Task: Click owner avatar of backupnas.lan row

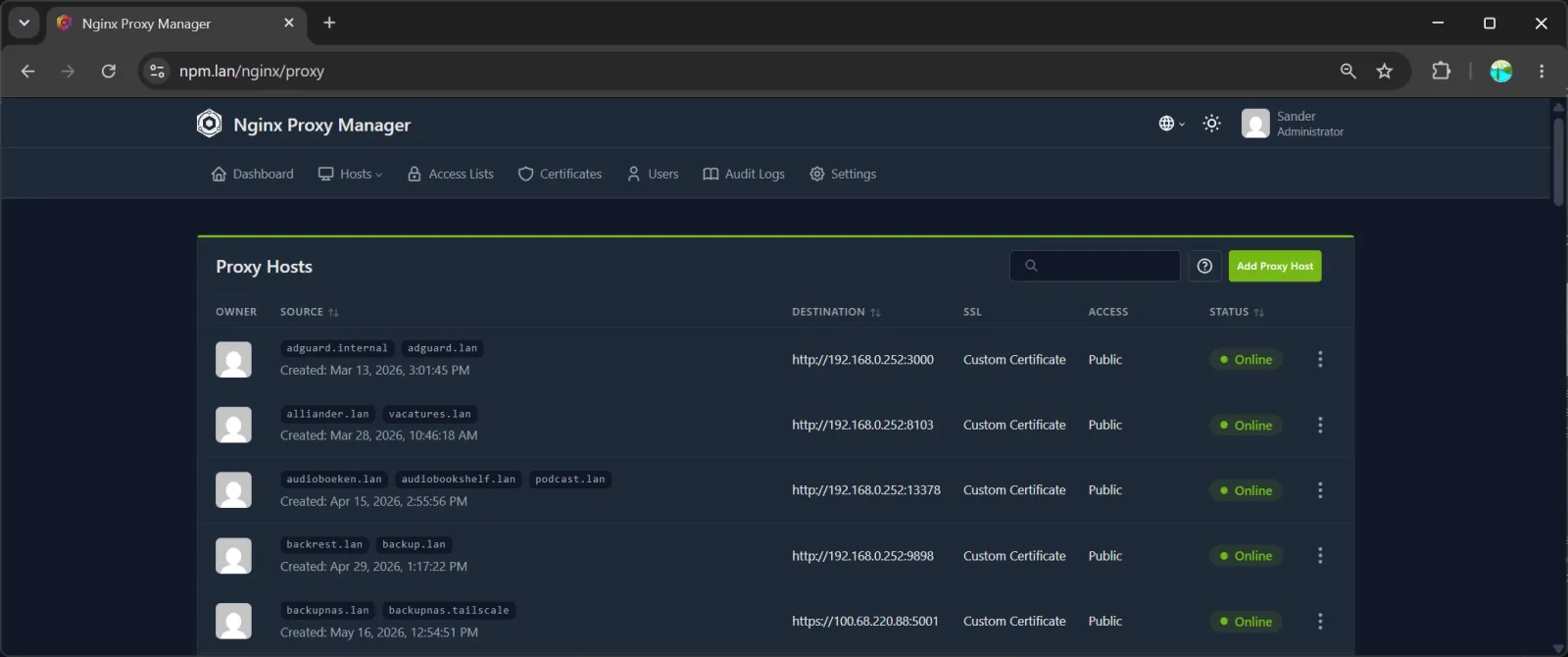Action: [233, 621]
